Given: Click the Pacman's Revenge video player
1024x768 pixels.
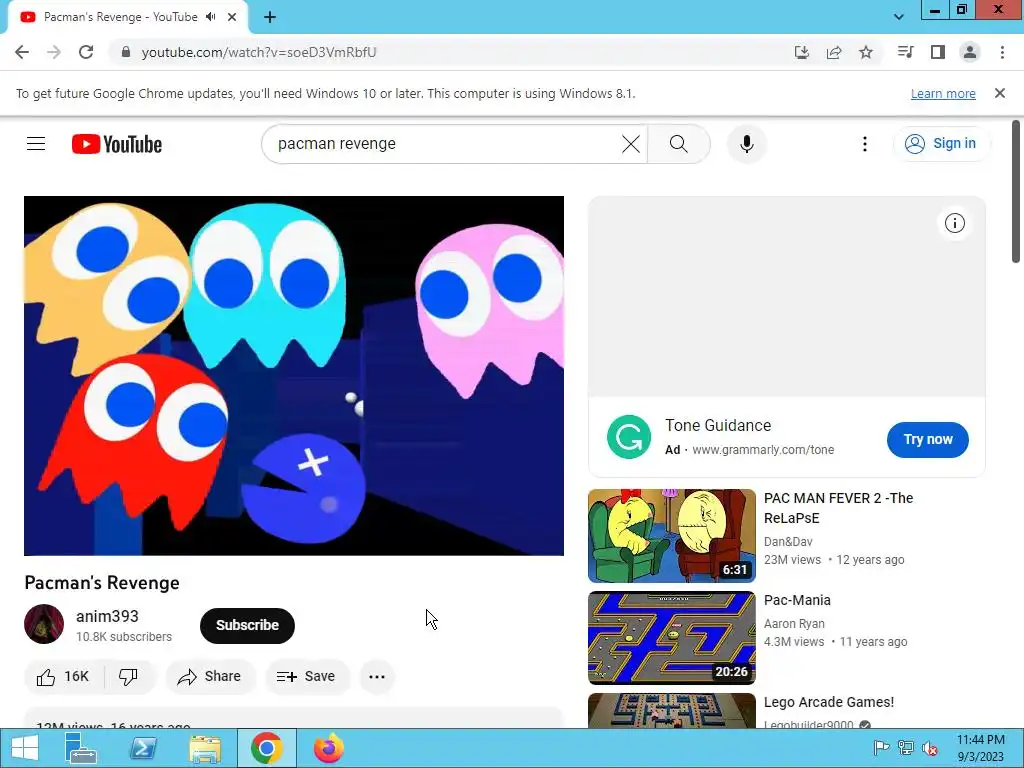Looking at the screenshot, I should [294, 376].
